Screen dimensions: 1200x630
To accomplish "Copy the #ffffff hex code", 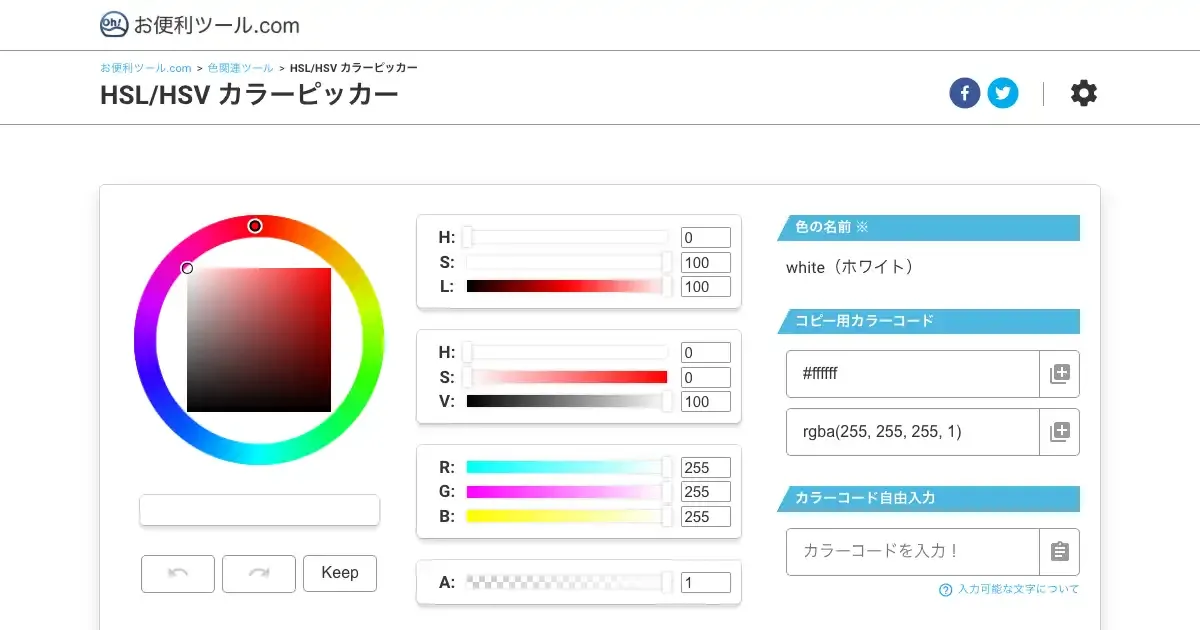I will pyautogui.click(x=1059, y=374).
